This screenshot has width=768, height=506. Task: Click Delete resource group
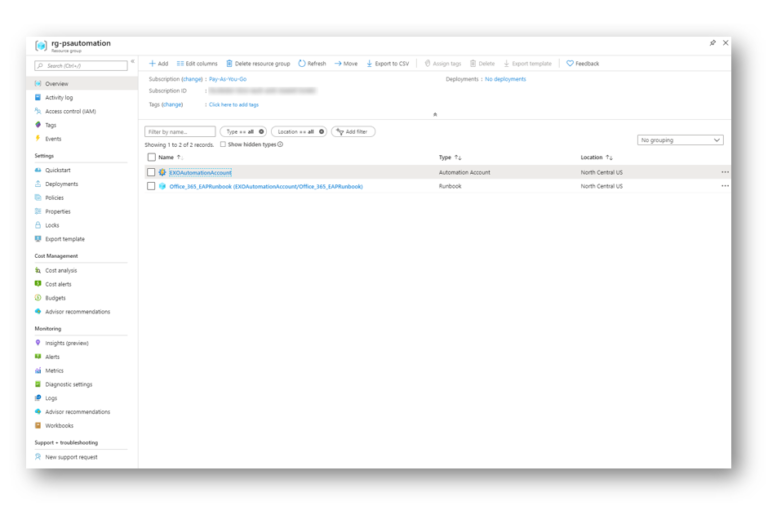[x=258, y=64]
